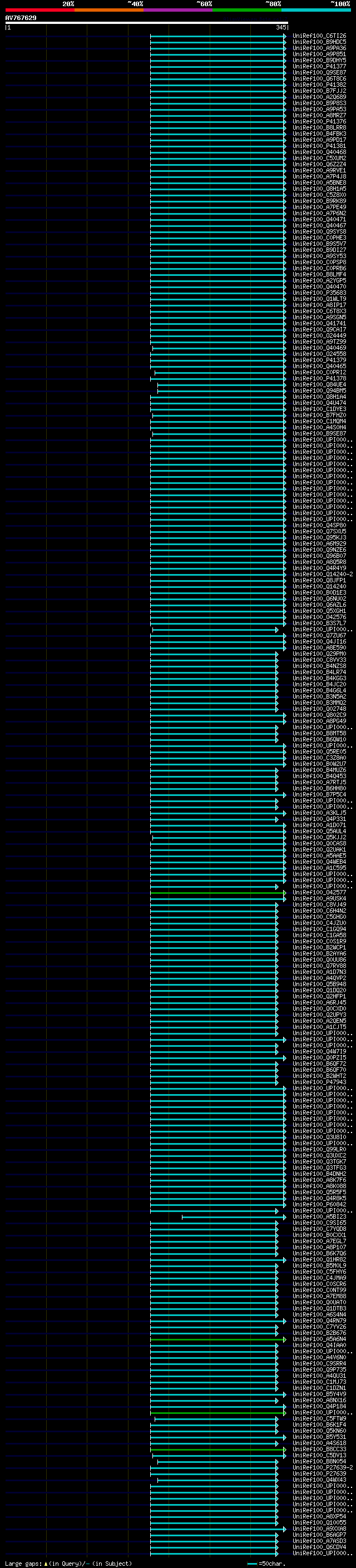Select hit label UniRef100_Q40469

click(319, 348)
